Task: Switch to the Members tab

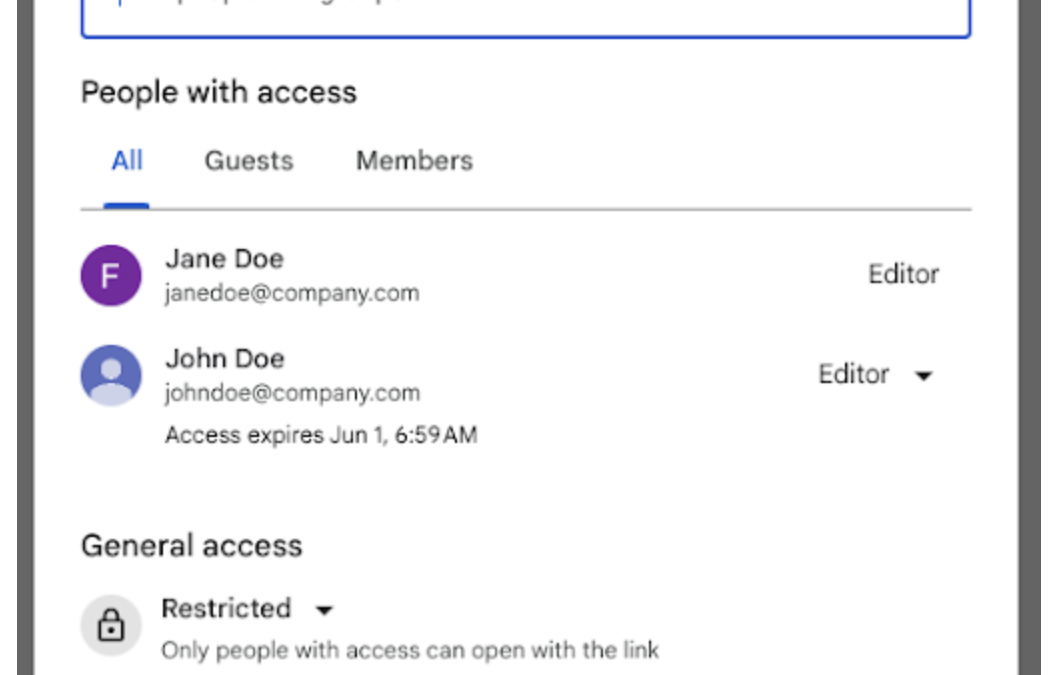Action: [x=414, y=161]
